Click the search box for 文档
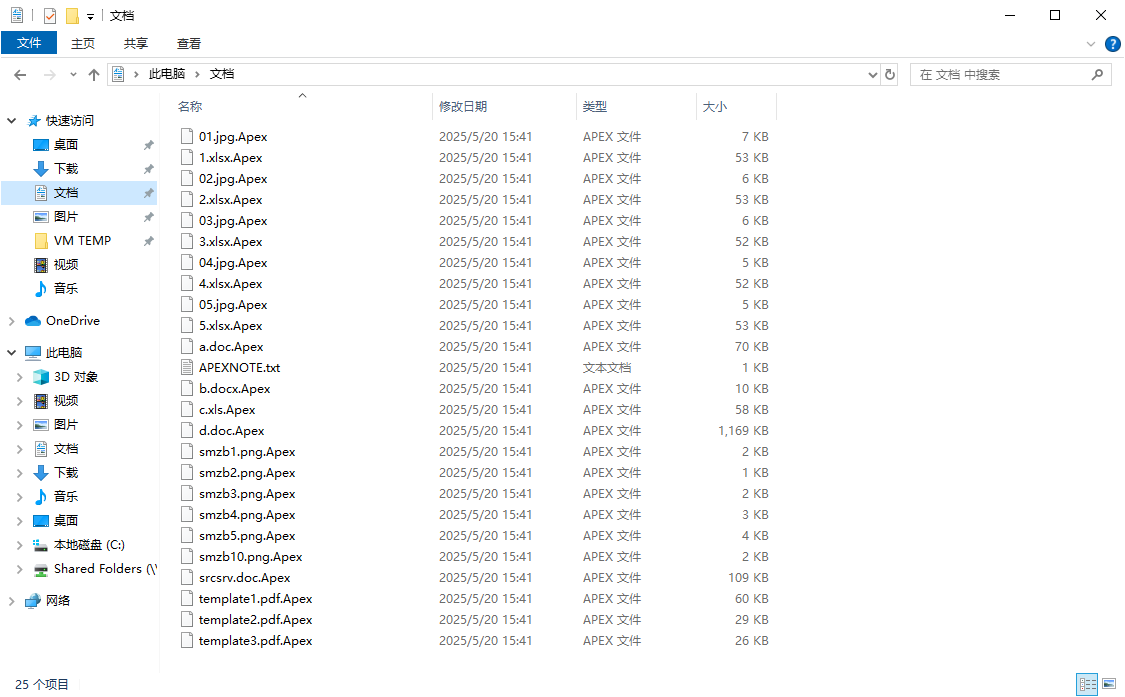Screen dimensions: 1125x697 coord(1000,75)
